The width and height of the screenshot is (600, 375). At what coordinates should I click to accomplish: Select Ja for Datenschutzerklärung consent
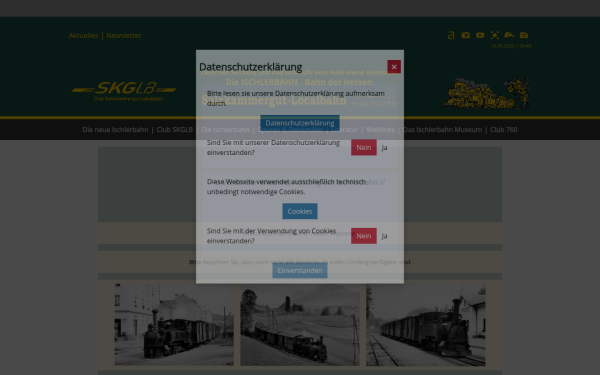point(385,147)
